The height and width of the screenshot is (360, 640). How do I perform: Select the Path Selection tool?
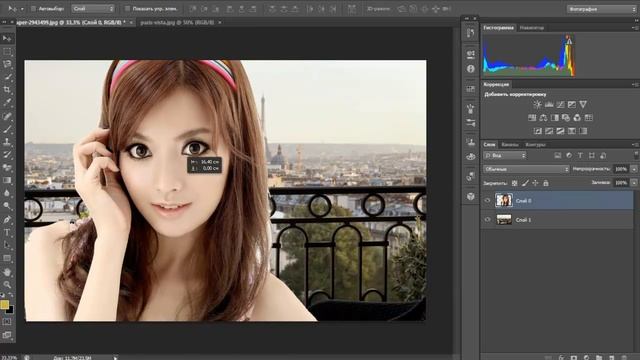click(x=7, y=245)
